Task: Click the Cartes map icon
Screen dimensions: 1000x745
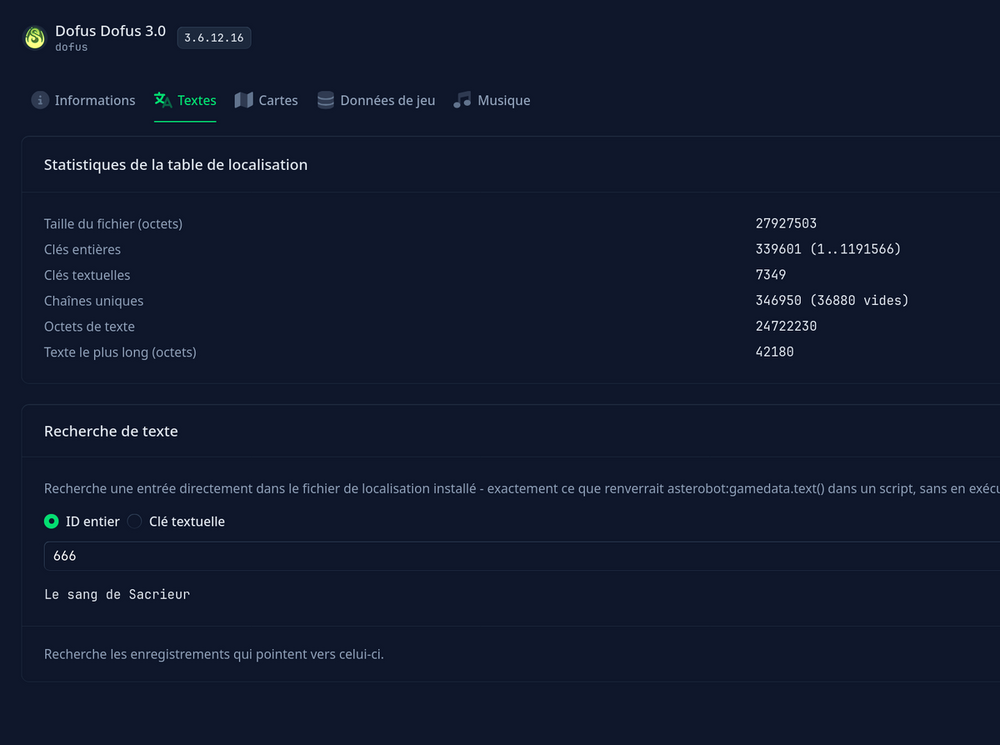Action: [244, 100]
